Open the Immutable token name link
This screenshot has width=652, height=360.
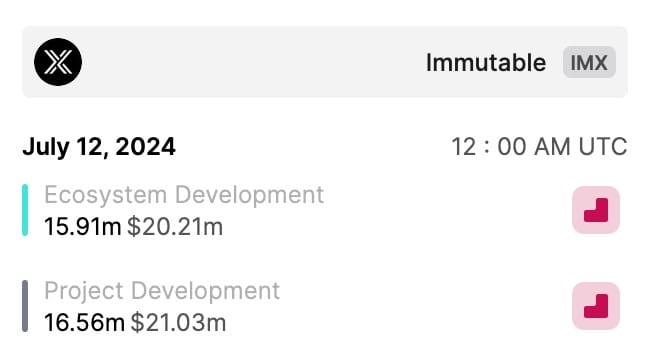[486, 63]
